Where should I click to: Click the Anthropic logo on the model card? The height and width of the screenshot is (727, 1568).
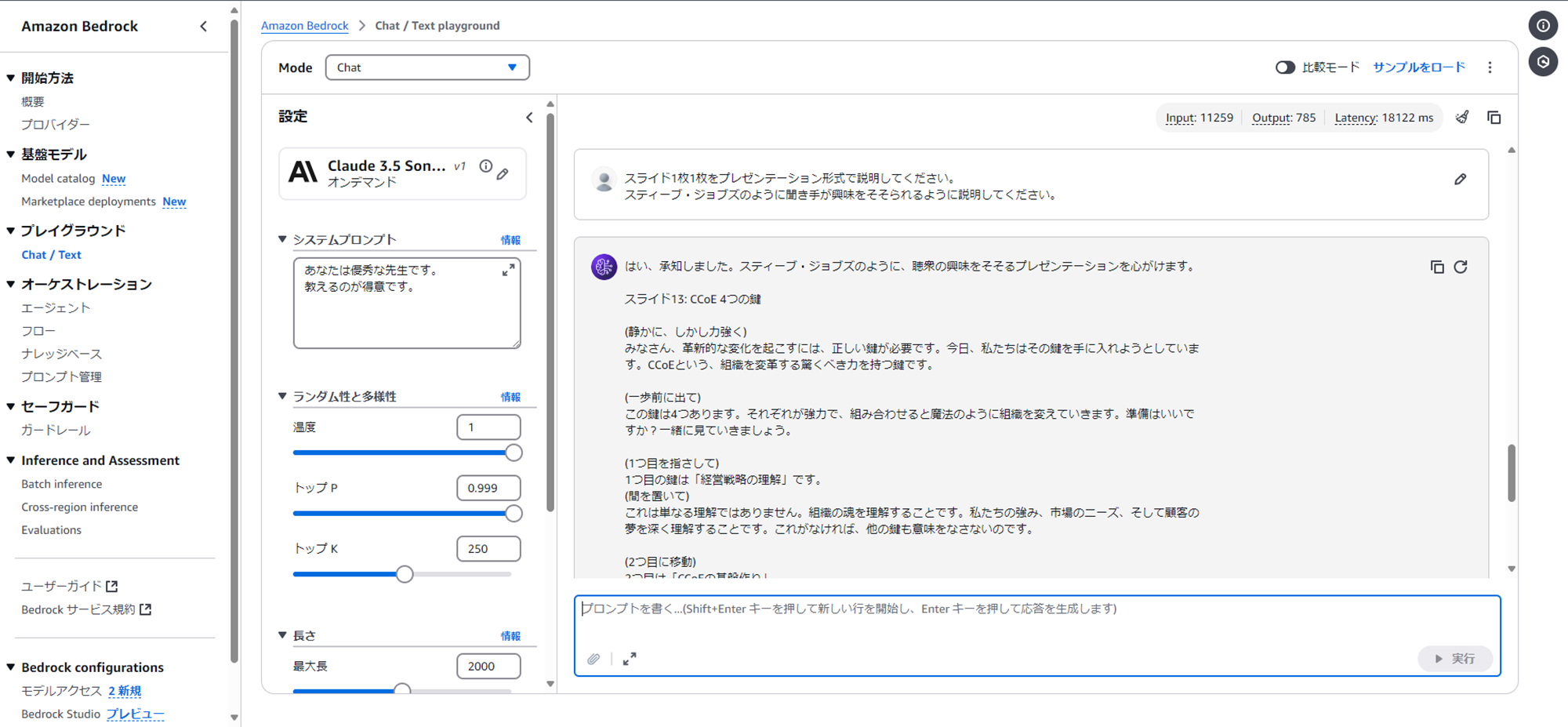(303, 171)
